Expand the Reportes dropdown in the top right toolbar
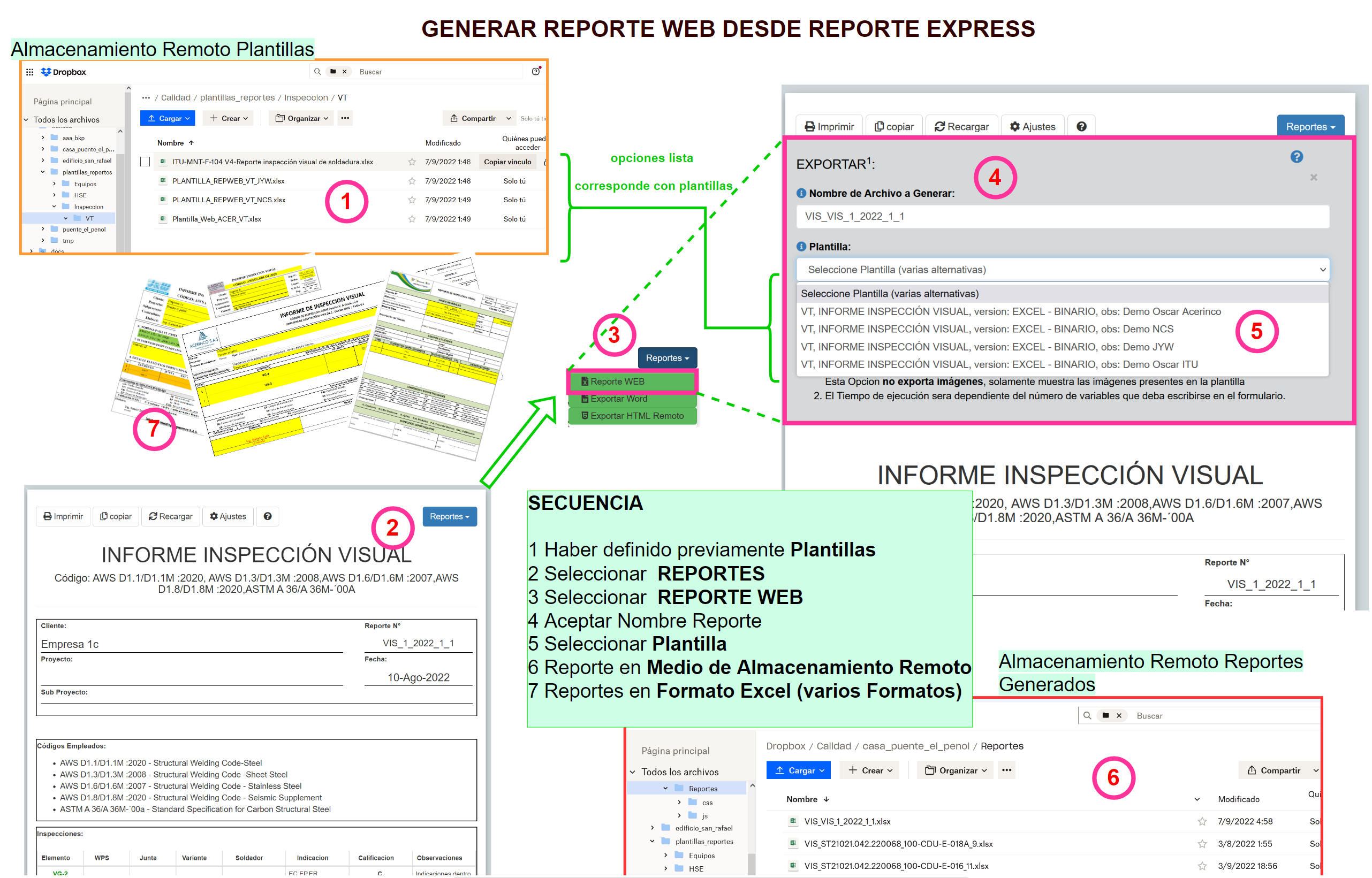 coord(1310,127)
